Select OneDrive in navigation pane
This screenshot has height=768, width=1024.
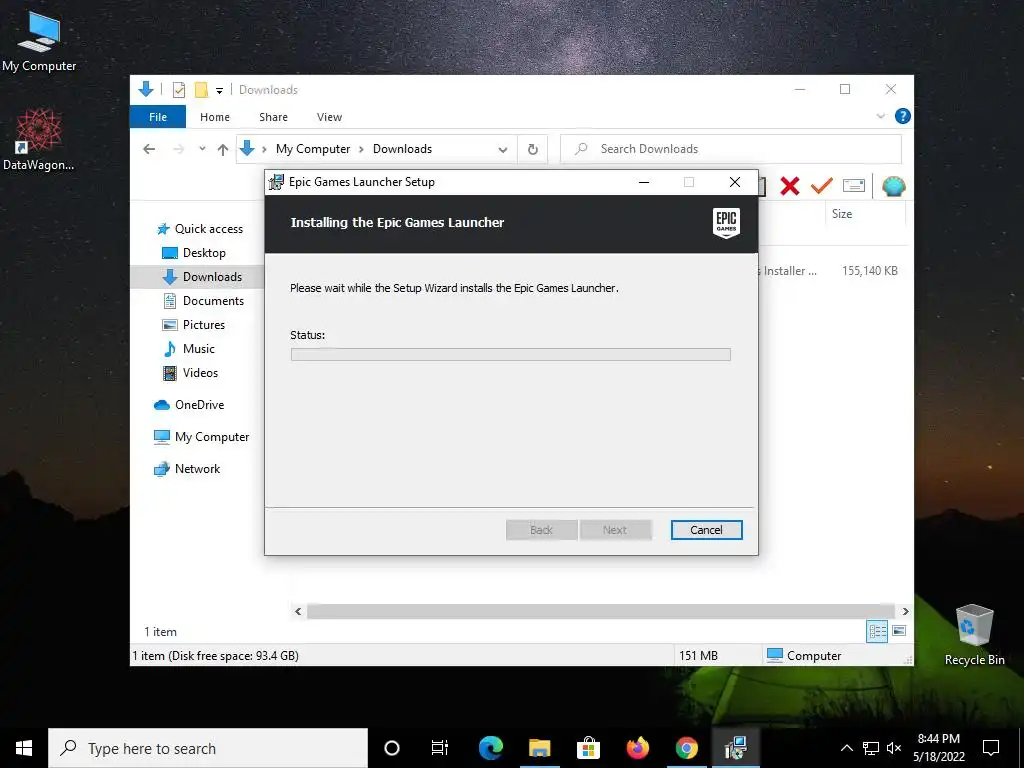click(189, 405)
